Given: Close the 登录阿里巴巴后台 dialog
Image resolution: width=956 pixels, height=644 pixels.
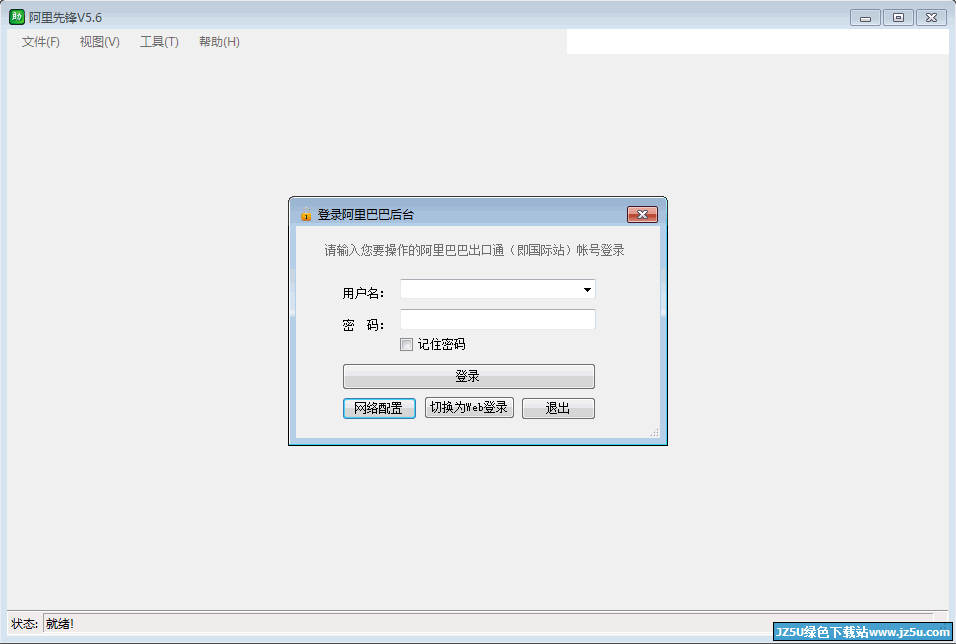Looking at the screenshot, I should point(642,214).
